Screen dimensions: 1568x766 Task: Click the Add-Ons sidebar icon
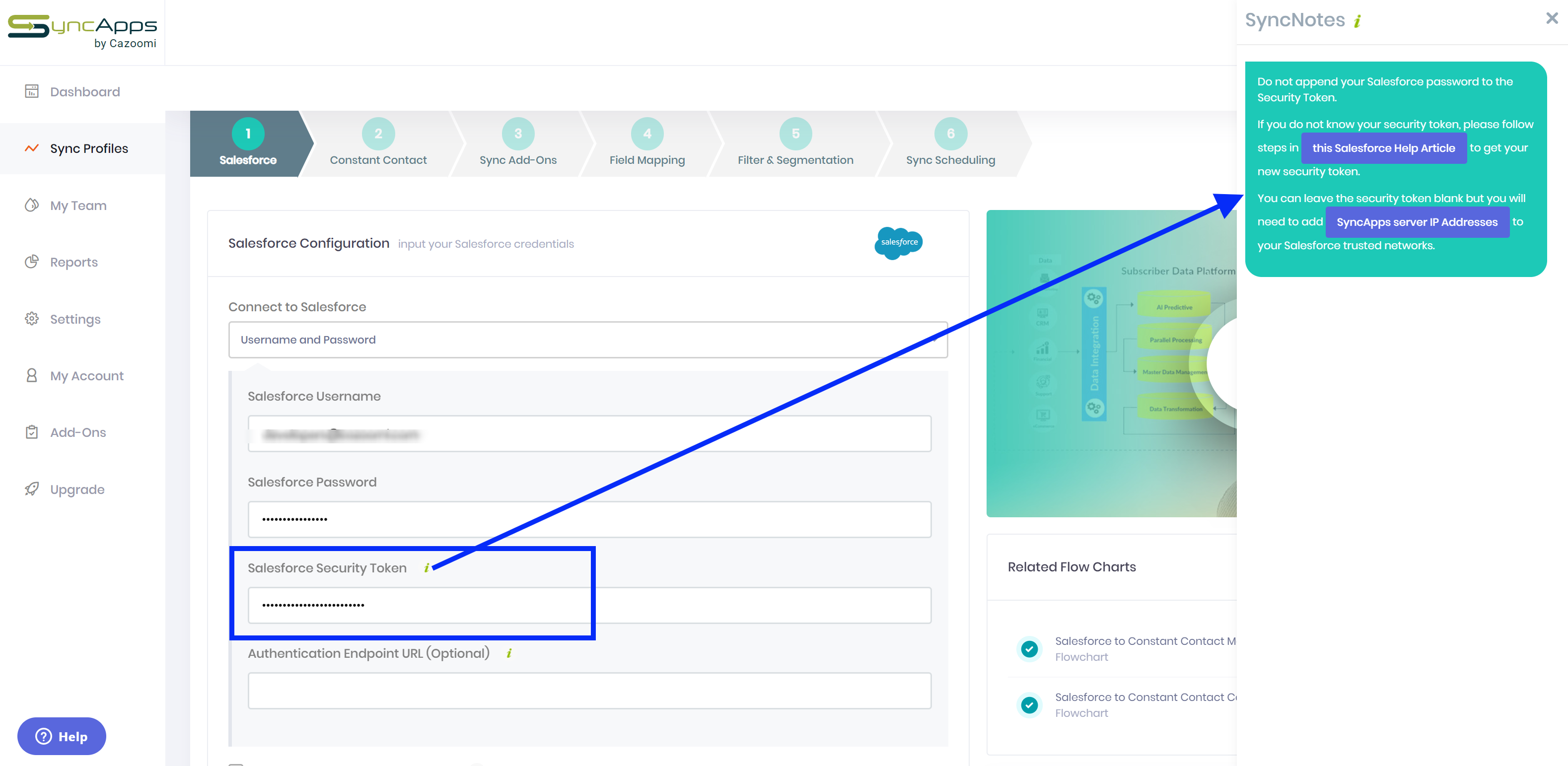click(x=31, y=432)
